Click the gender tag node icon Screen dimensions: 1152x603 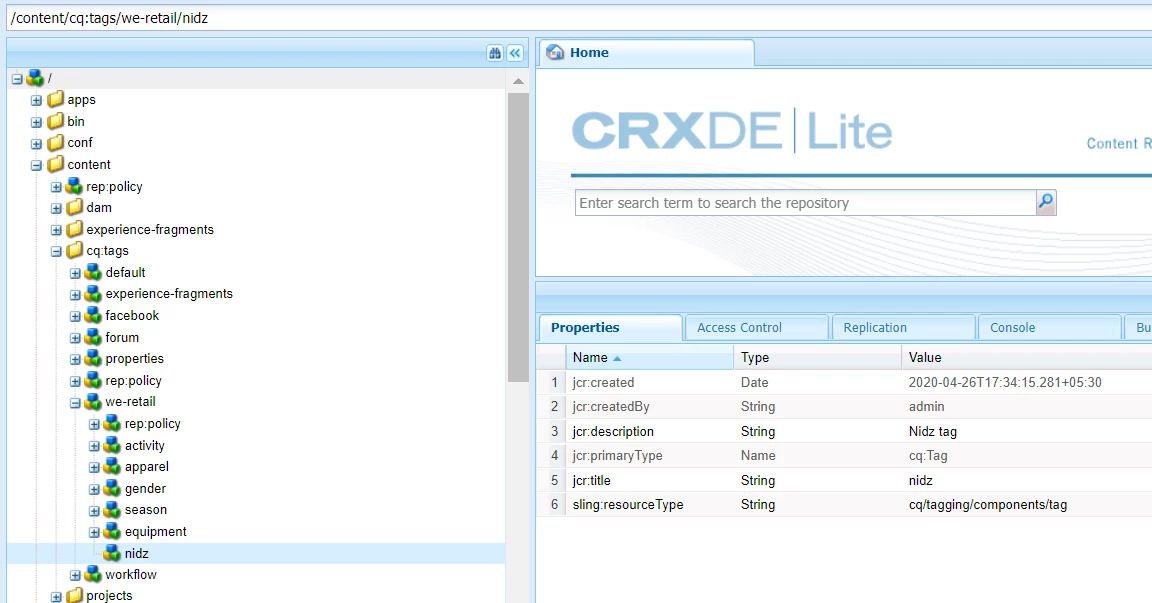click(112, 488)
